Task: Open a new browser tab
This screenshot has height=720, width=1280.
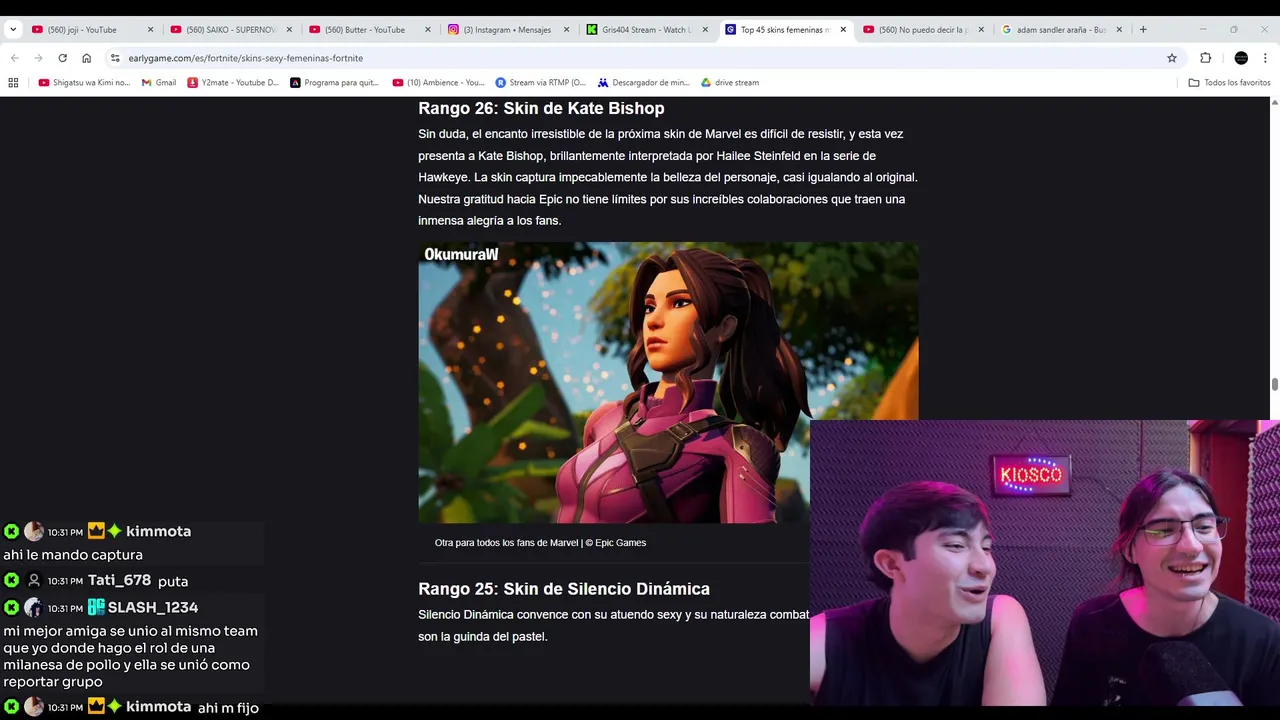Action: click(1143, 30)
